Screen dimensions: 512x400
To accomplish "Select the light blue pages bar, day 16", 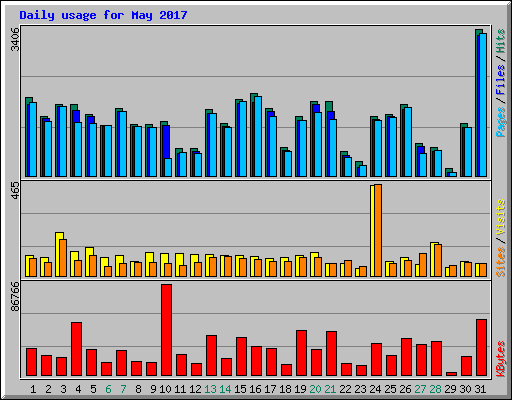I will [258, 136].
